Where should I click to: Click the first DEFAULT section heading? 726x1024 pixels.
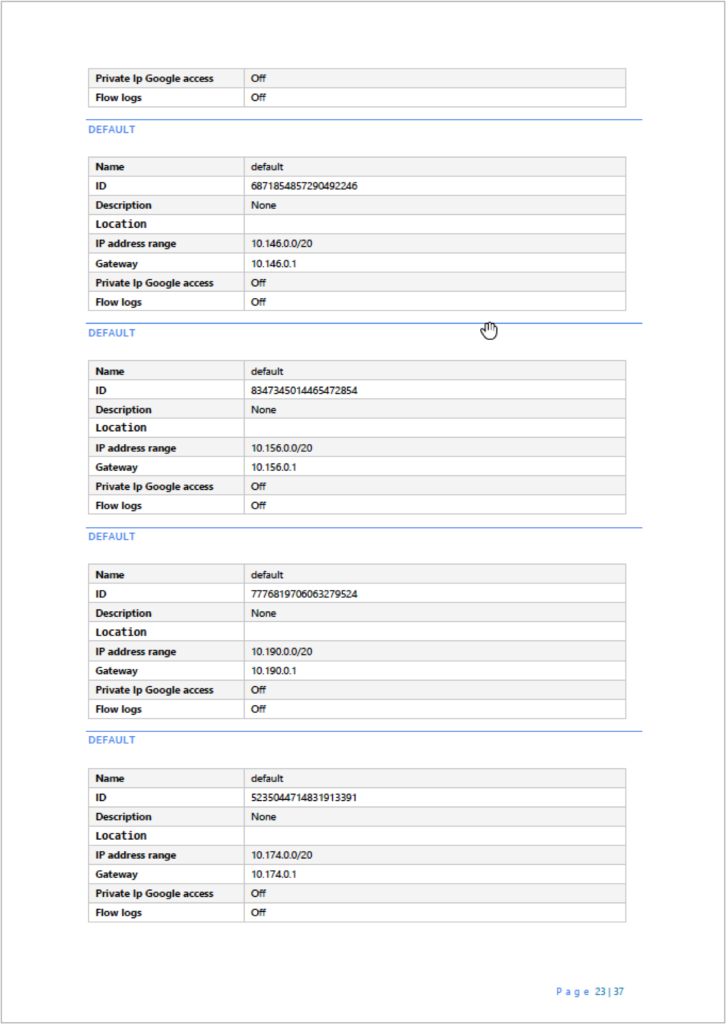112,129
